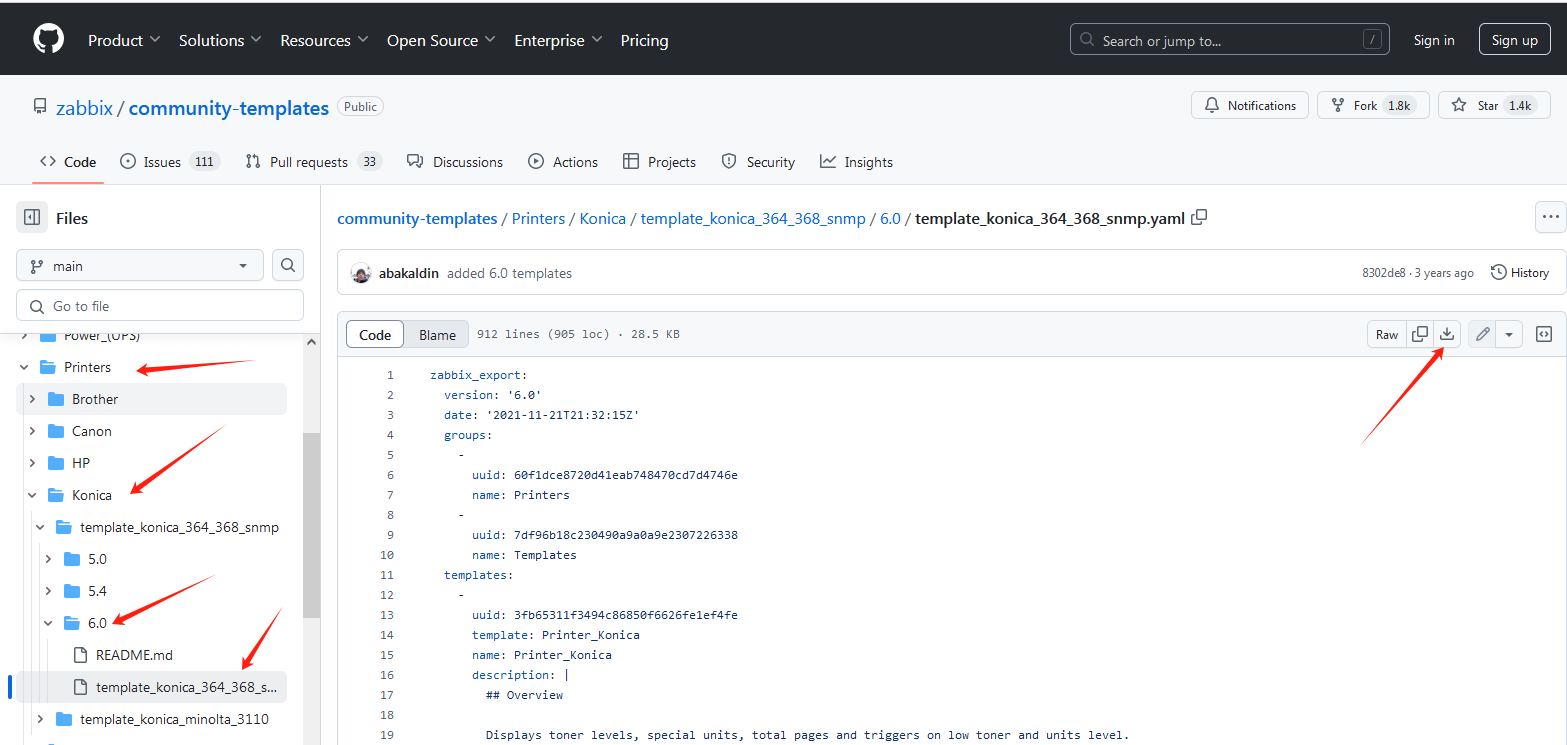Click the file tree vertical scrollbar
The height and width of the screenshot is (745, 1567).
tap(311, 525)
